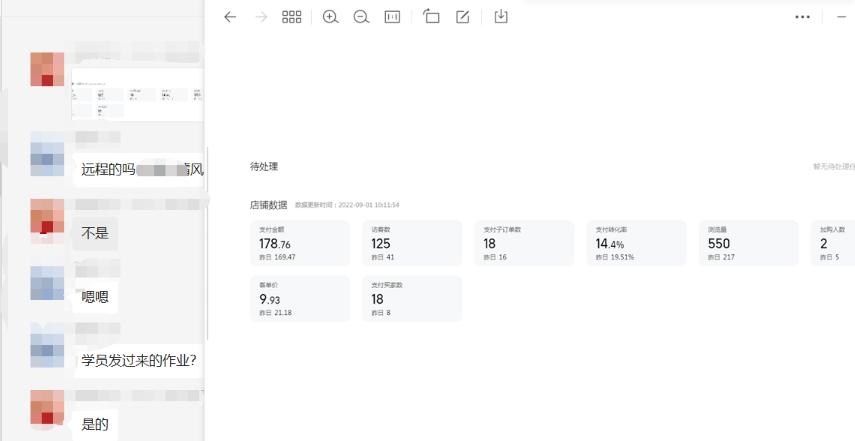This screenshot has width=855, height=441.
Task: Click the '学员发过来的作业?' message
Action: pyautogui.click(x=138, y=360)
